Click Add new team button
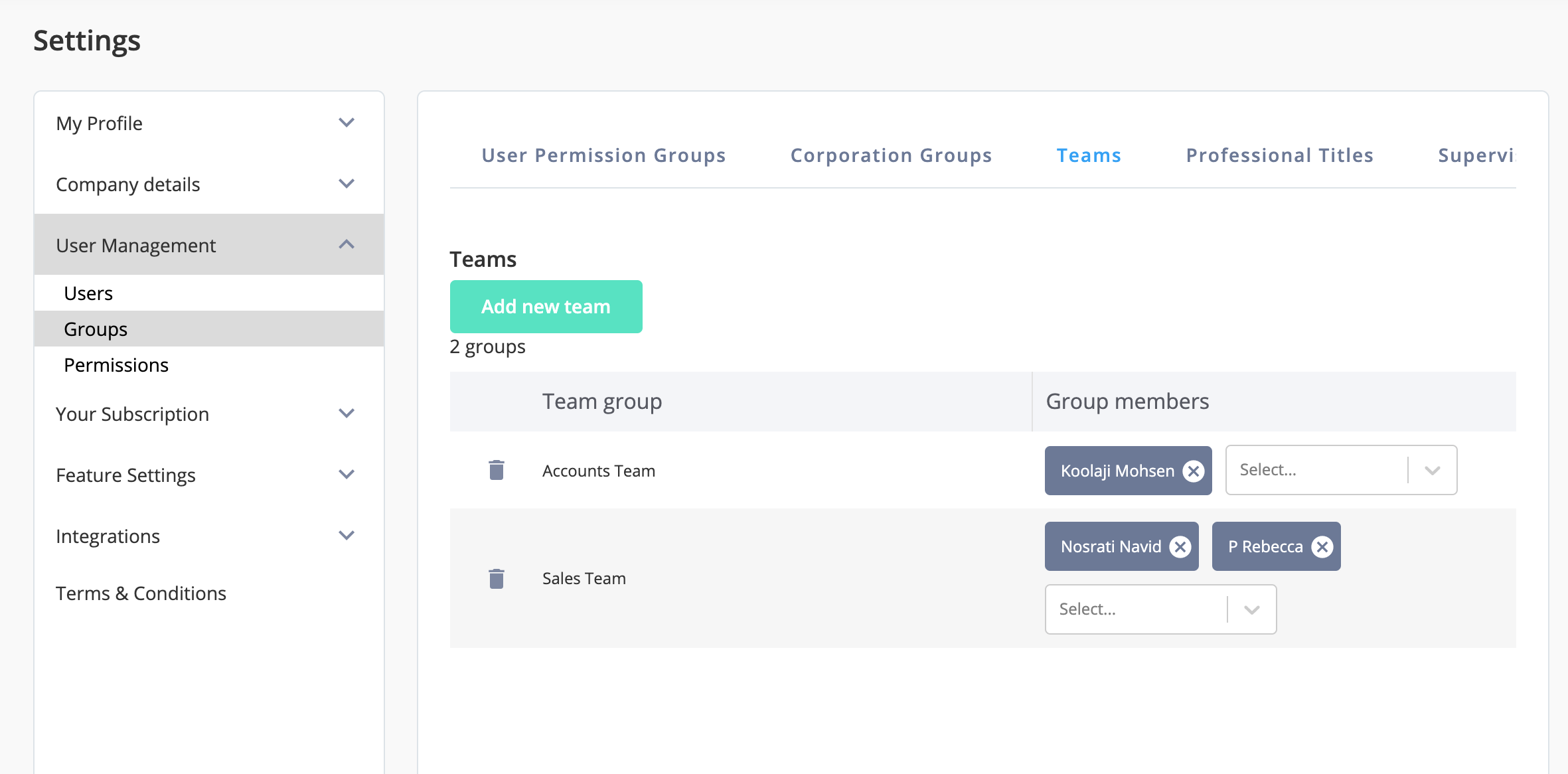This screenshot has height=774, width=1568. point(546,307)
